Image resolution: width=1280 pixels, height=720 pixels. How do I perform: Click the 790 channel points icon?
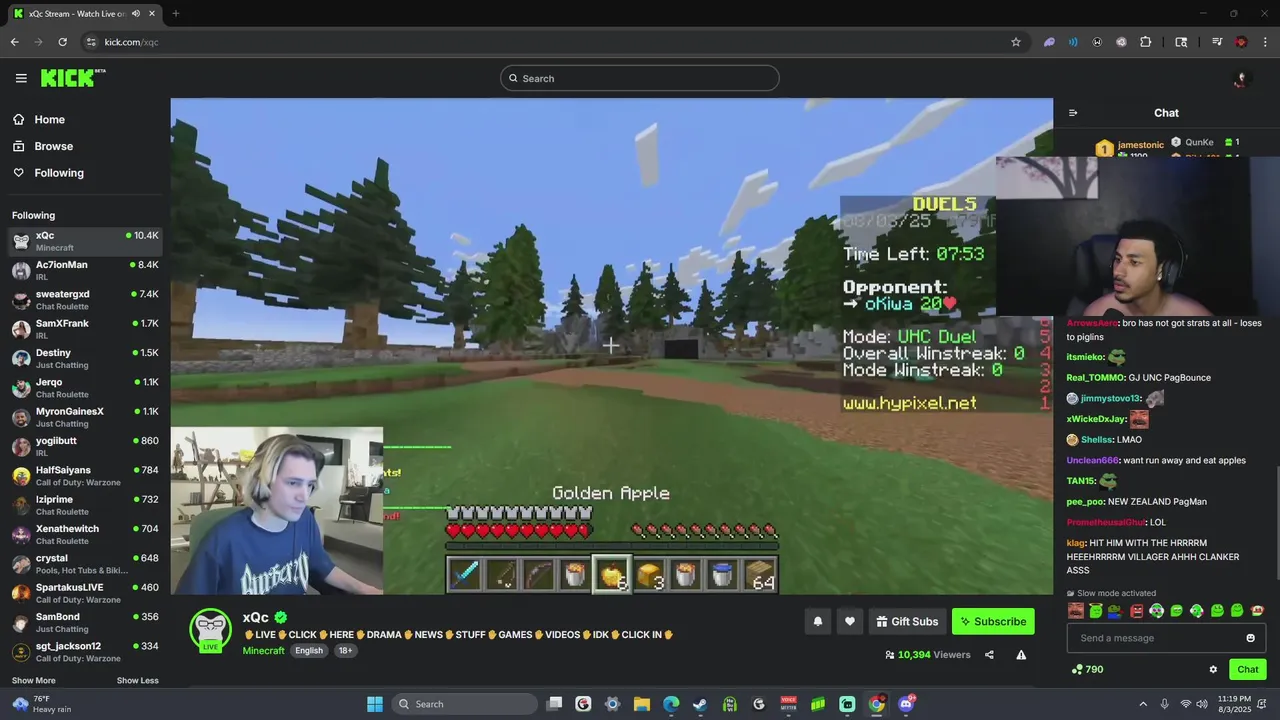1076,669
